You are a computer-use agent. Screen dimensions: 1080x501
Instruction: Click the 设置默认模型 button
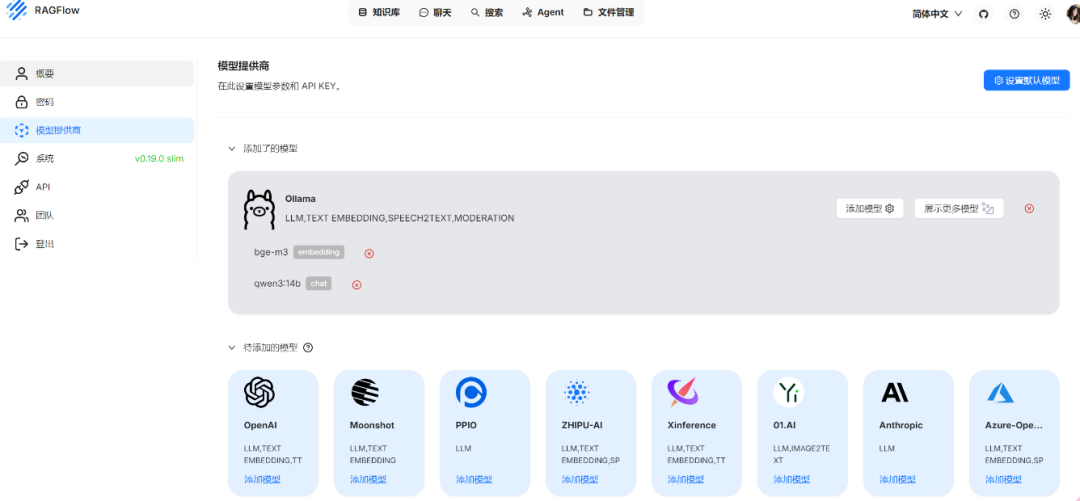1026,80
